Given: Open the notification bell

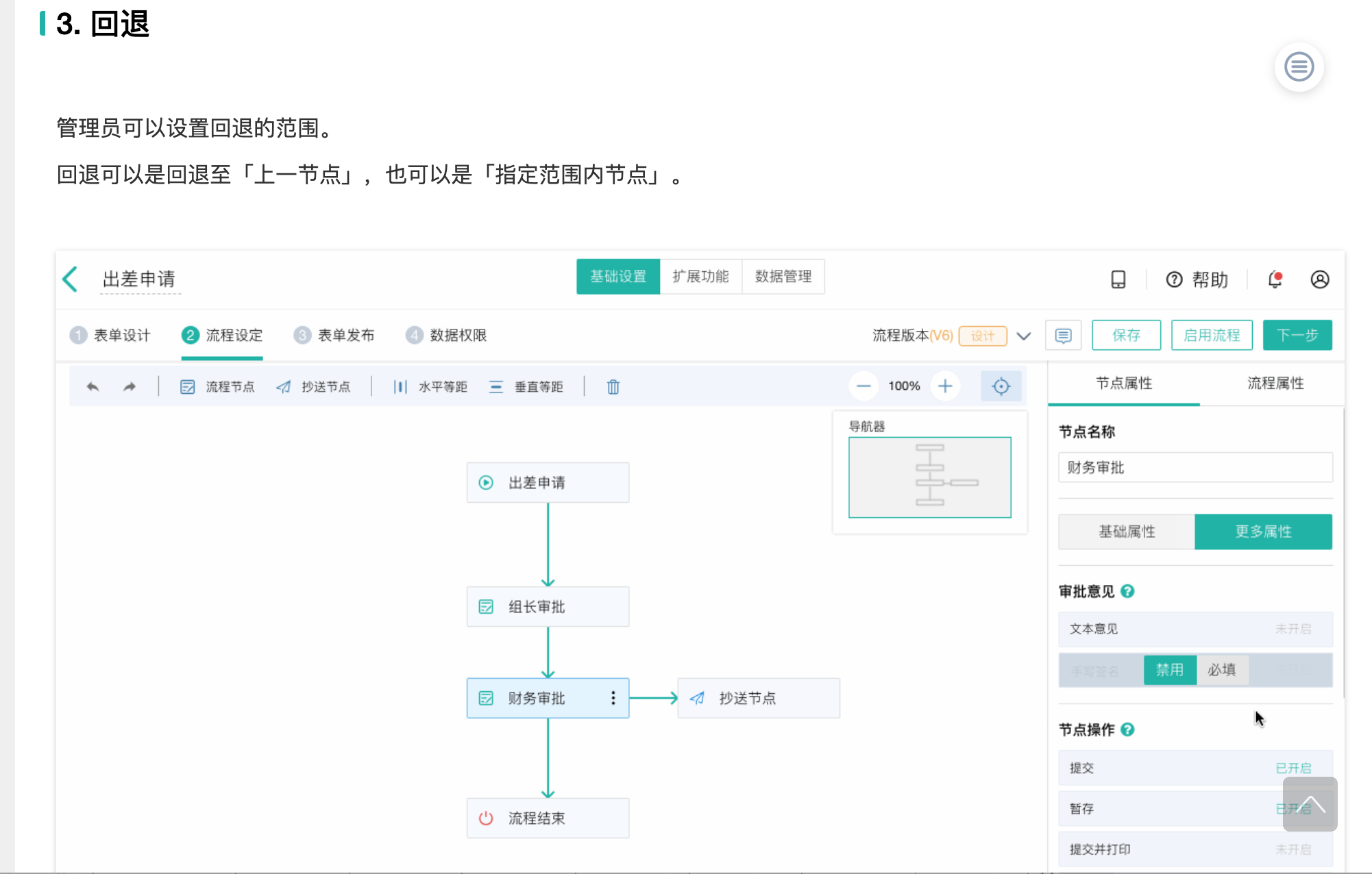Looking at the screenshot, I should (1275, 279).
